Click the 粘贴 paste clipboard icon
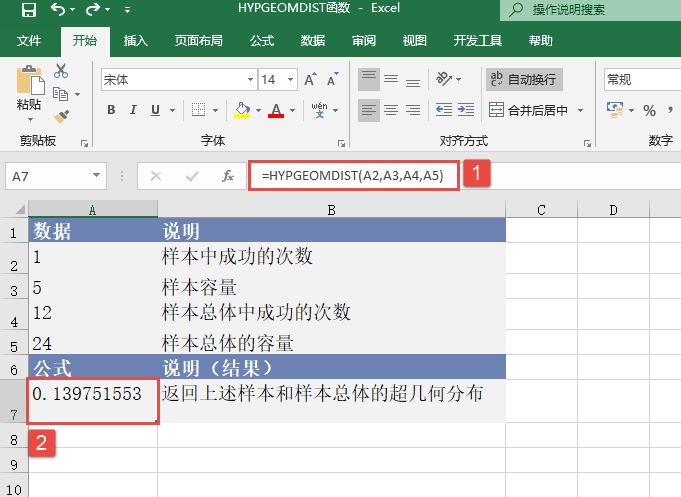 (x=30, y=80)
